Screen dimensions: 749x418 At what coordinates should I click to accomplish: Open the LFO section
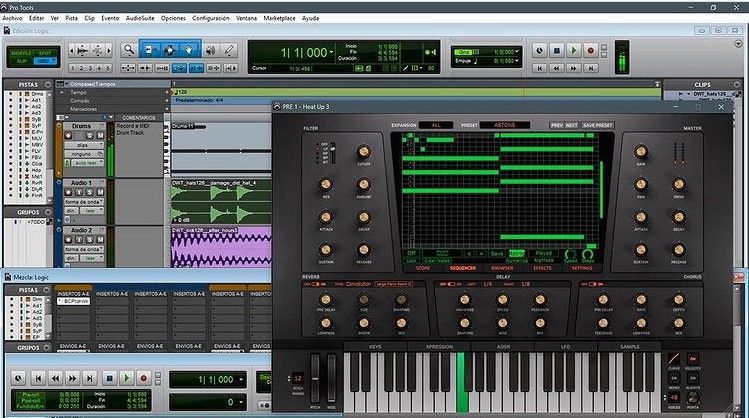[566, 347]
